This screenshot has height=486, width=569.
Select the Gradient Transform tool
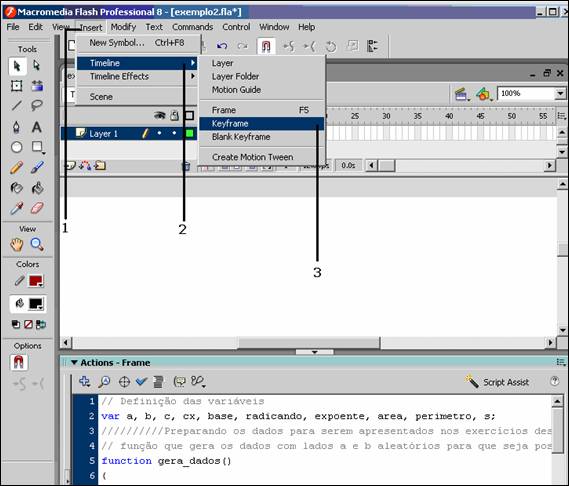[37, 86]
